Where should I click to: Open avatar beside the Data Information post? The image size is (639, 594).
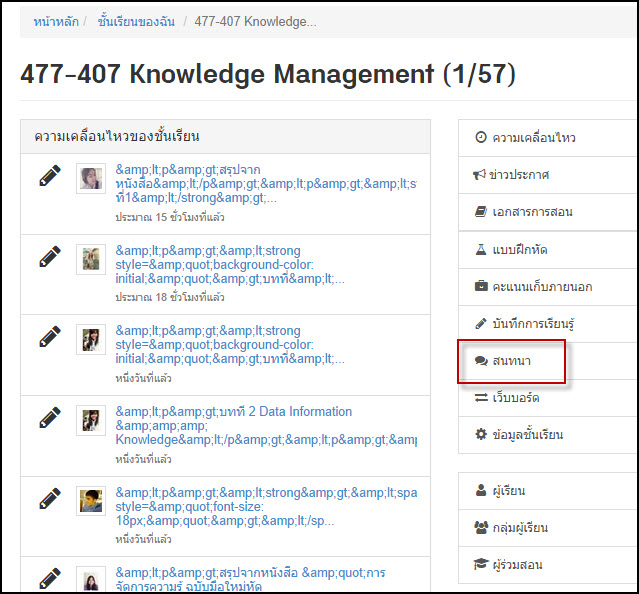[x=91, y=420]
